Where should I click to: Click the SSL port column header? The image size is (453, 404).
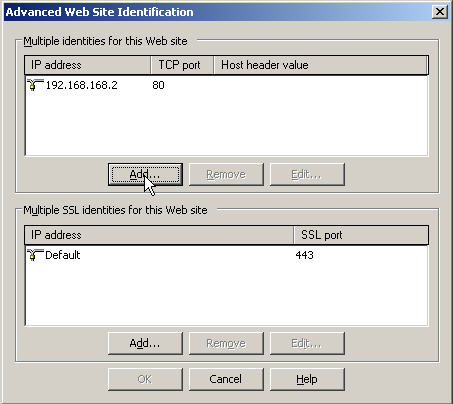click(361, 235)
